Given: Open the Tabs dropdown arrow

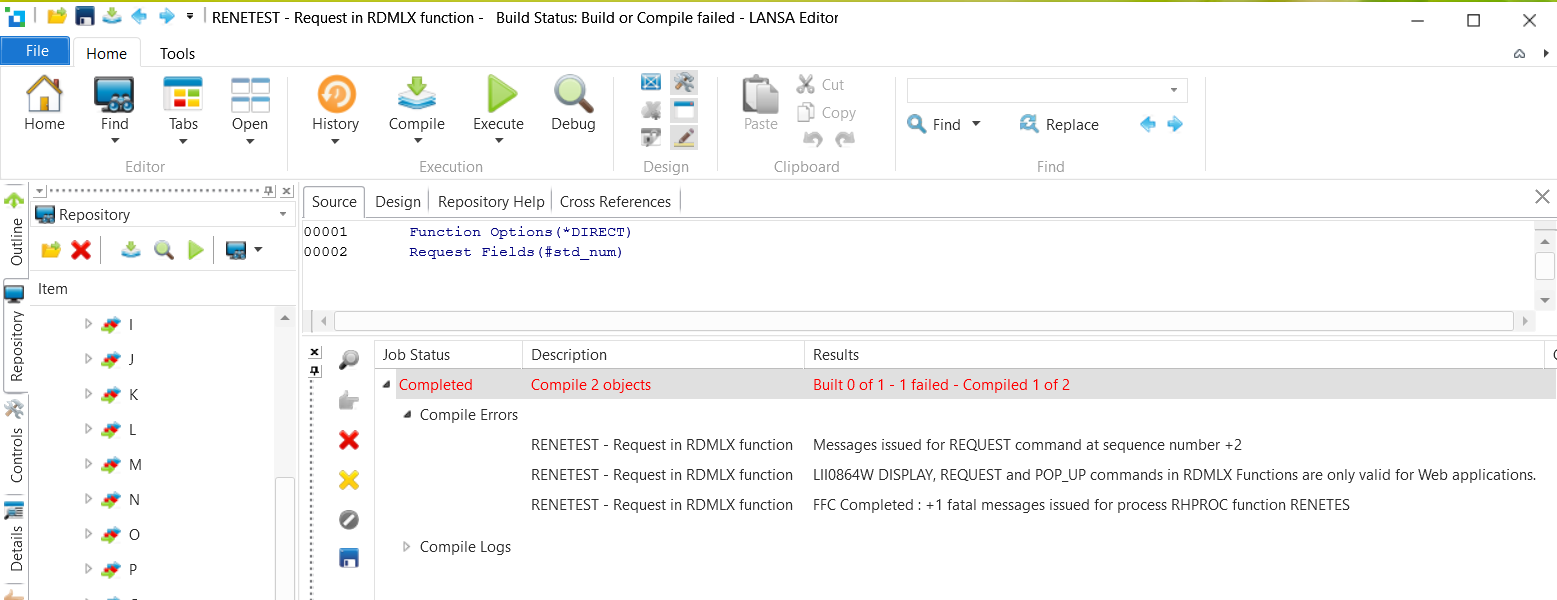Looking at the screenshot, I should pos(183,141).
